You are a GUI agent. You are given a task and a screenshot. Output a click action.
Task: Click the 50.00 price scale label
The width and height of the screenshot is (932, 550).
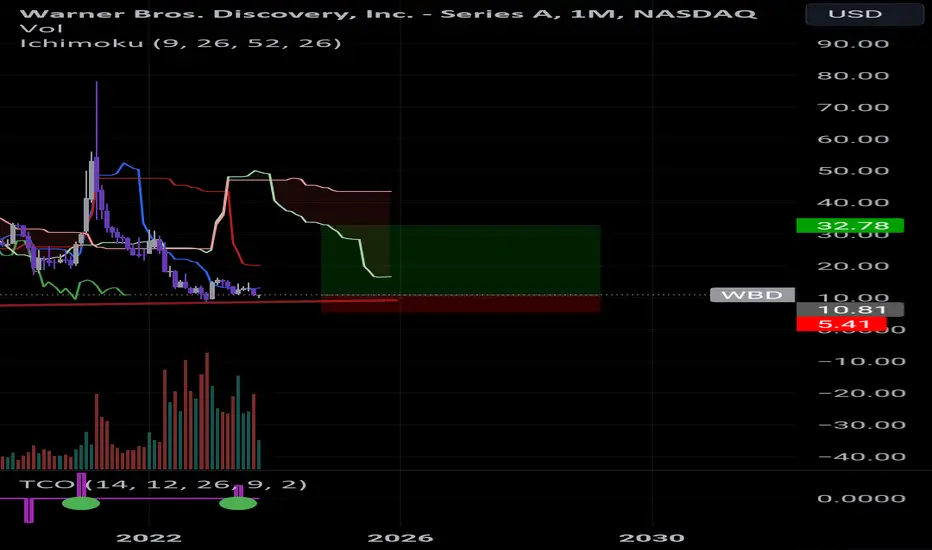(x=853, y=171)
